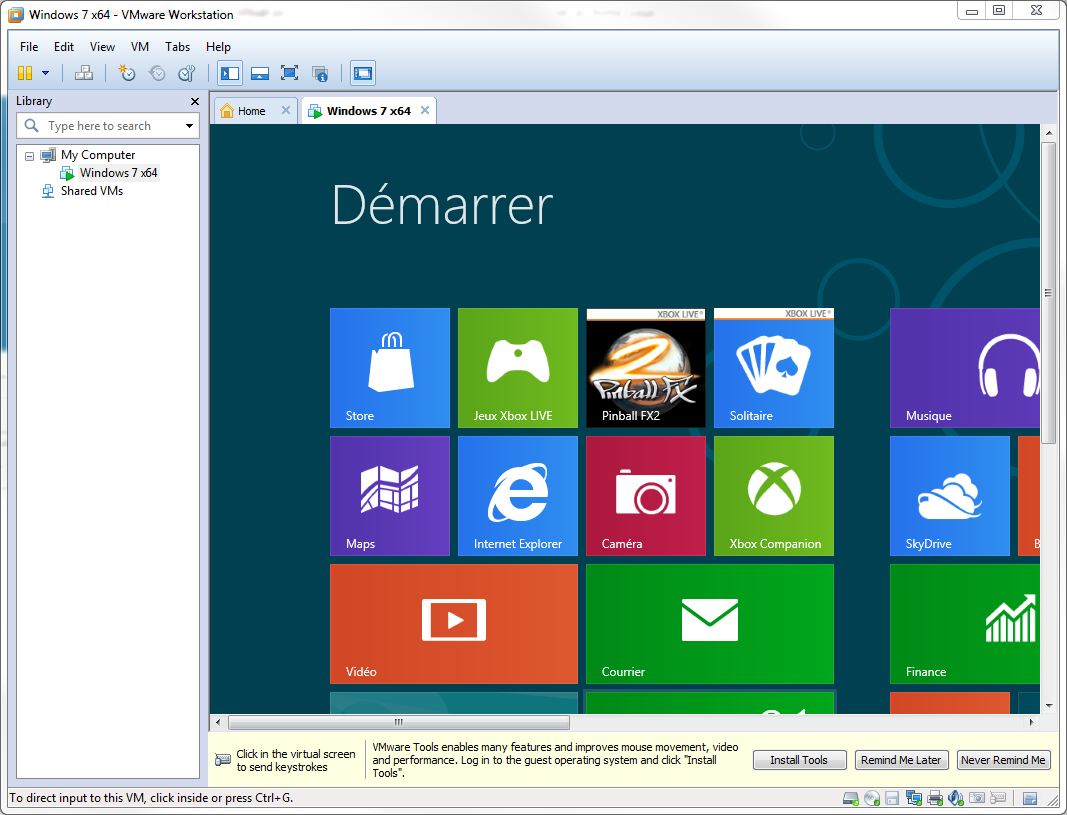1067x815 pixels.
Task: Click the library search field
Action: pos(108,126)
